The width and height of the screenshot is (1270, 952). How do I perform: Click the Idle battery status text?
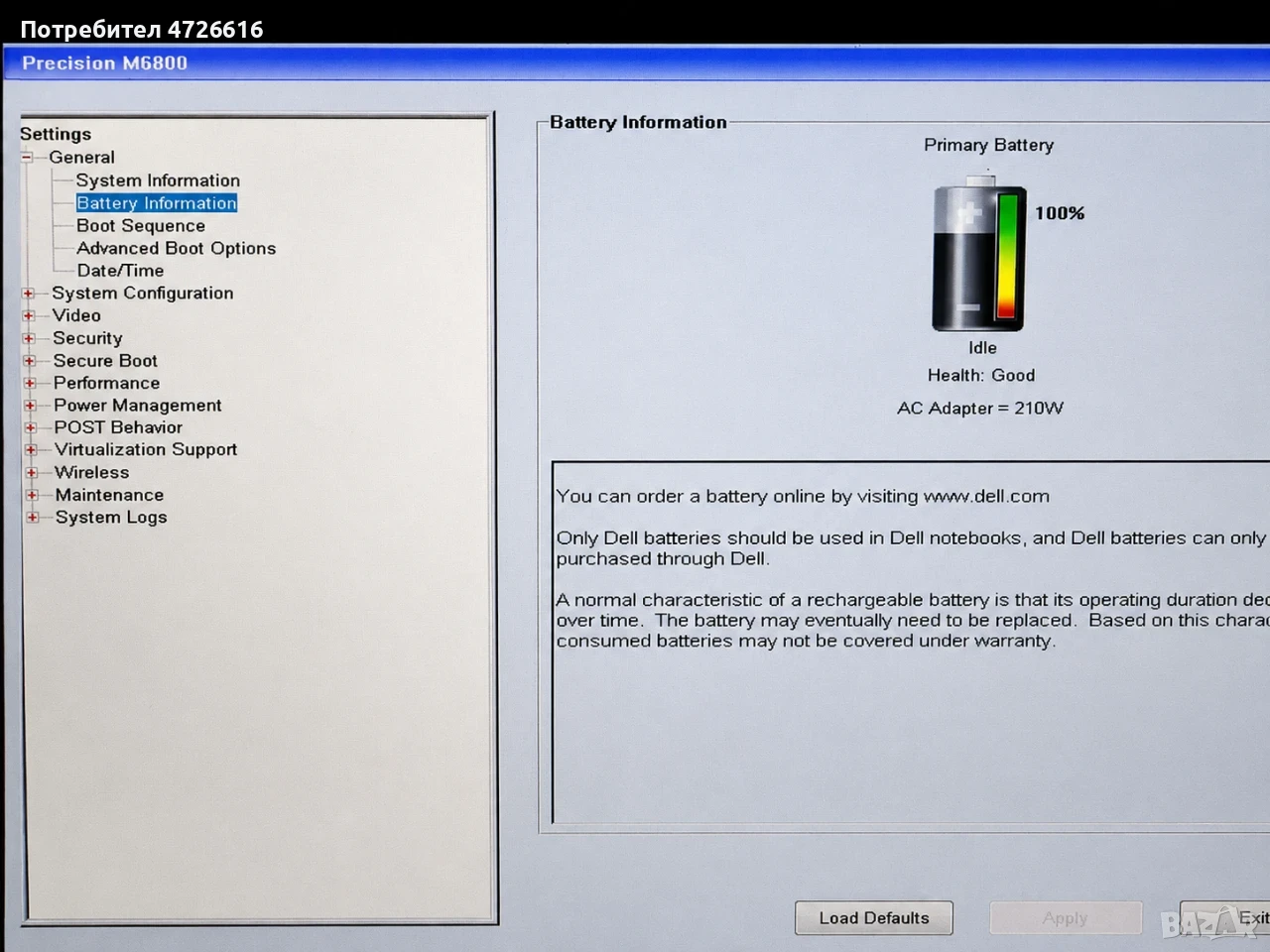[x=982, y=348]
